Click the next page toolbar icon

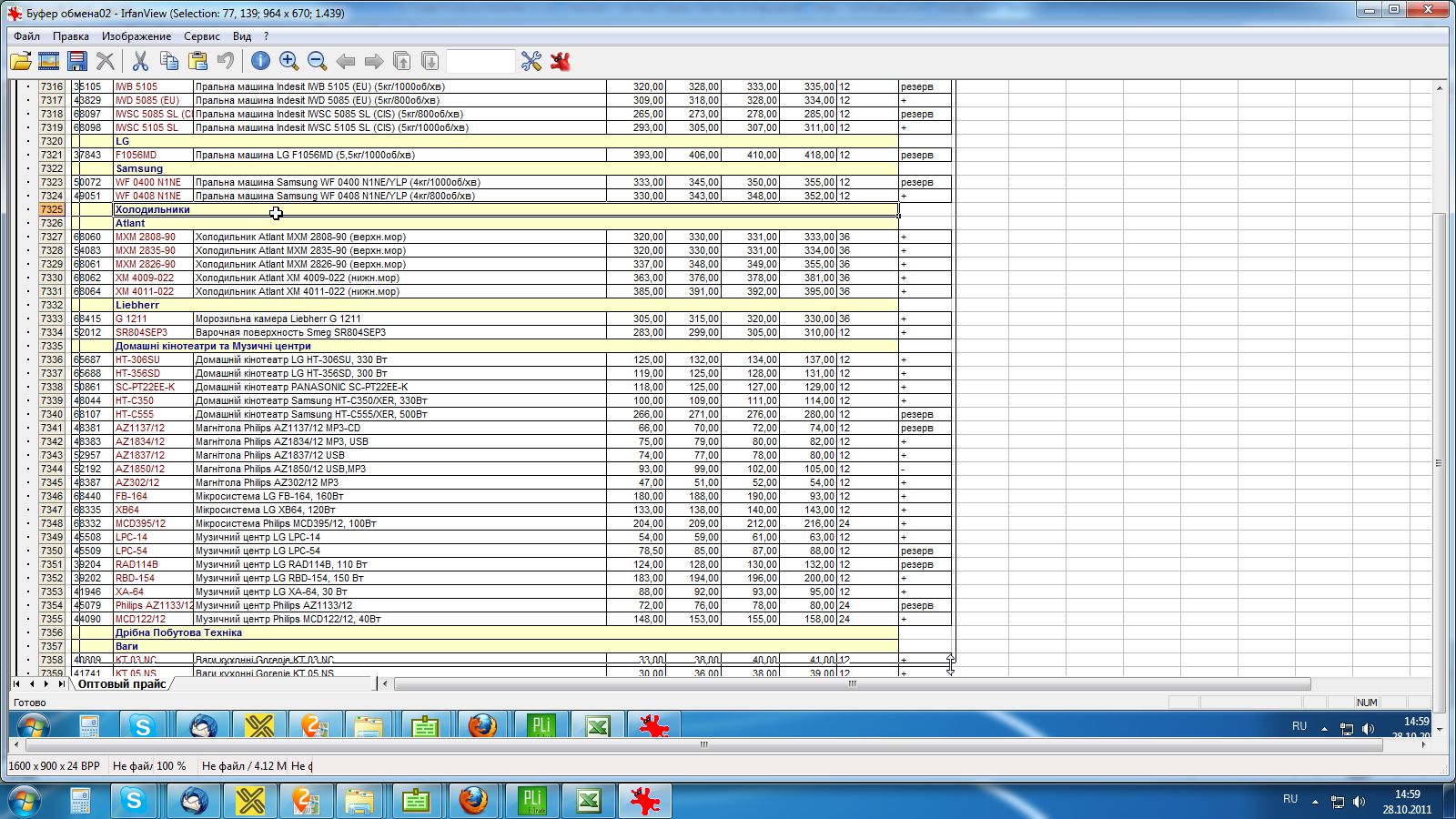[430, 61]
